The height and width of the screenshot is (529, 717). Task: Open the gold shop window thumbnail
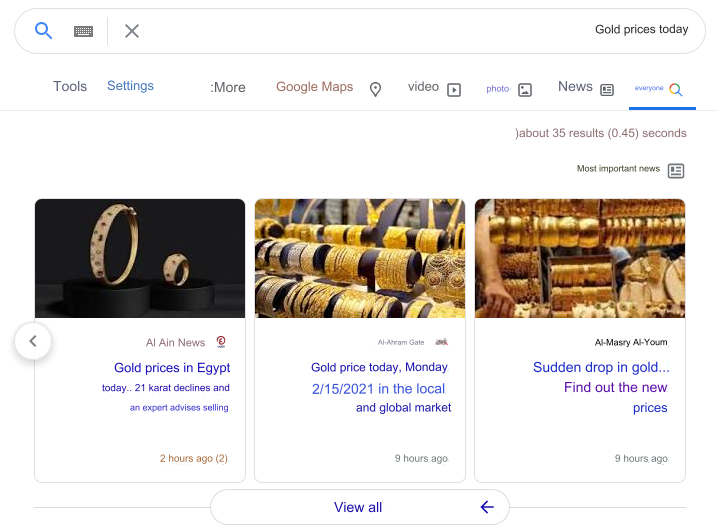pos(580,258)
